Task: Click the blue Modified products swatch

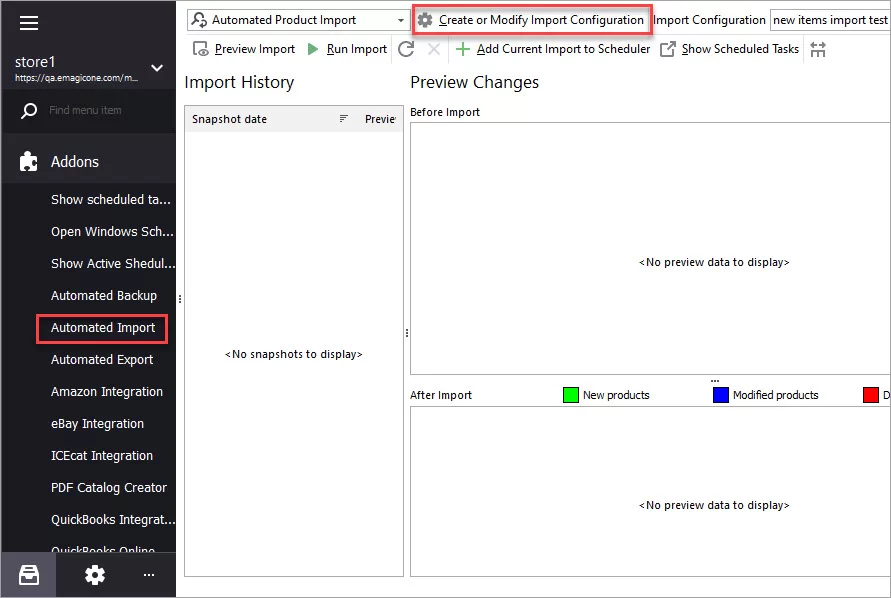Action: 721,394
